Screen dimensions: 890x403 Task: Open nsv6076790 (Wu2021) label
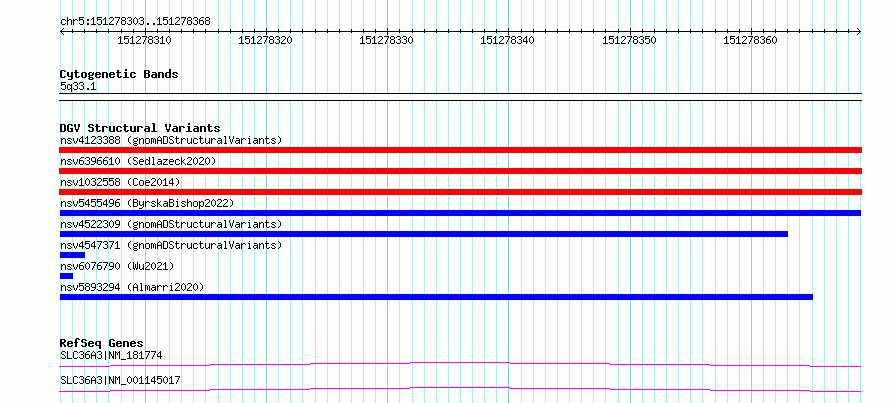[x=117, y=266]
